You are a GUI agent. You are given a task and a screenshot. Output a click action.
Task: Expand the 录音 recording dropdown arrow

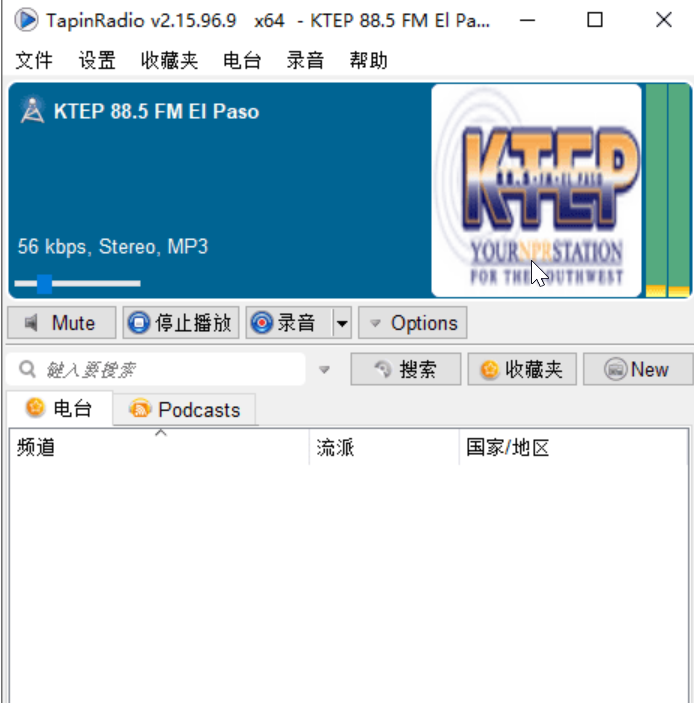(x=342, y=323)
